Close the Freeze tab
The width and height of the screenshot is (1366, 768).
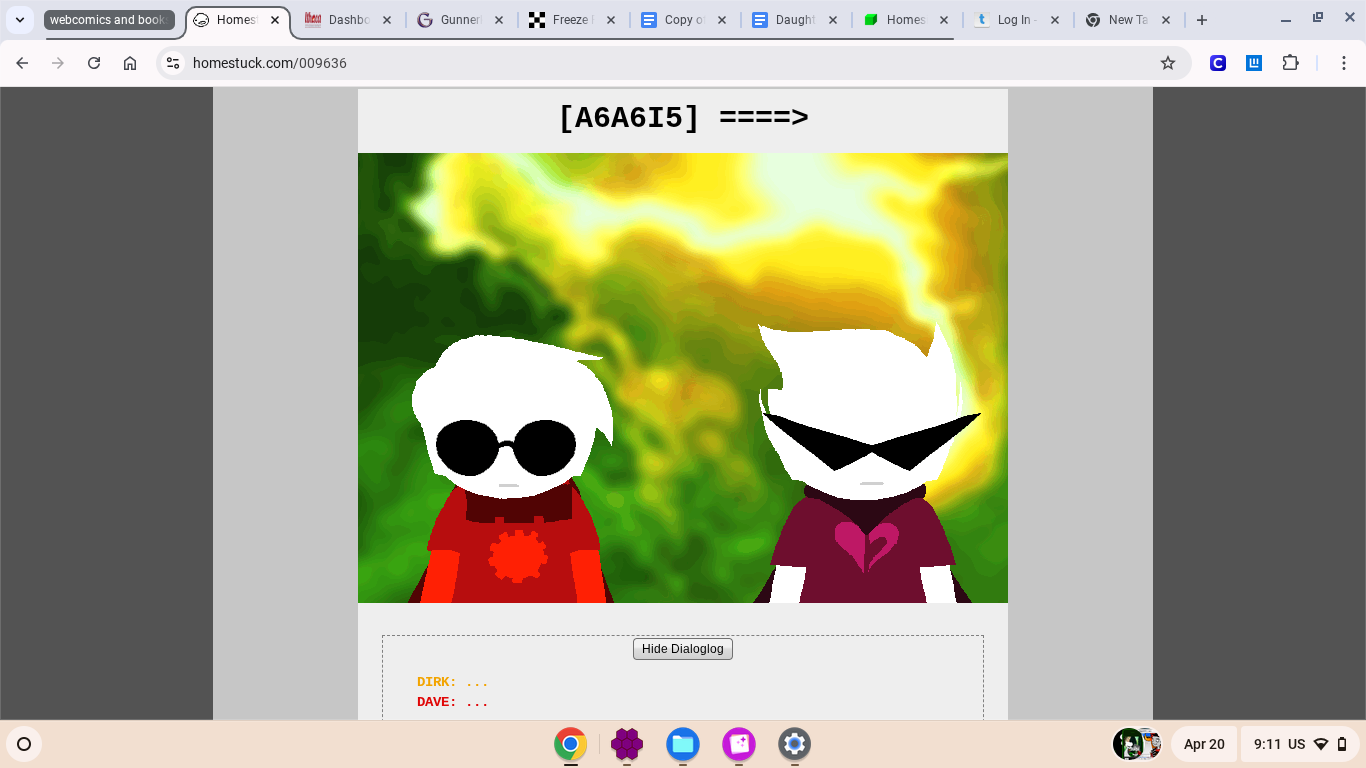(611, 20)
